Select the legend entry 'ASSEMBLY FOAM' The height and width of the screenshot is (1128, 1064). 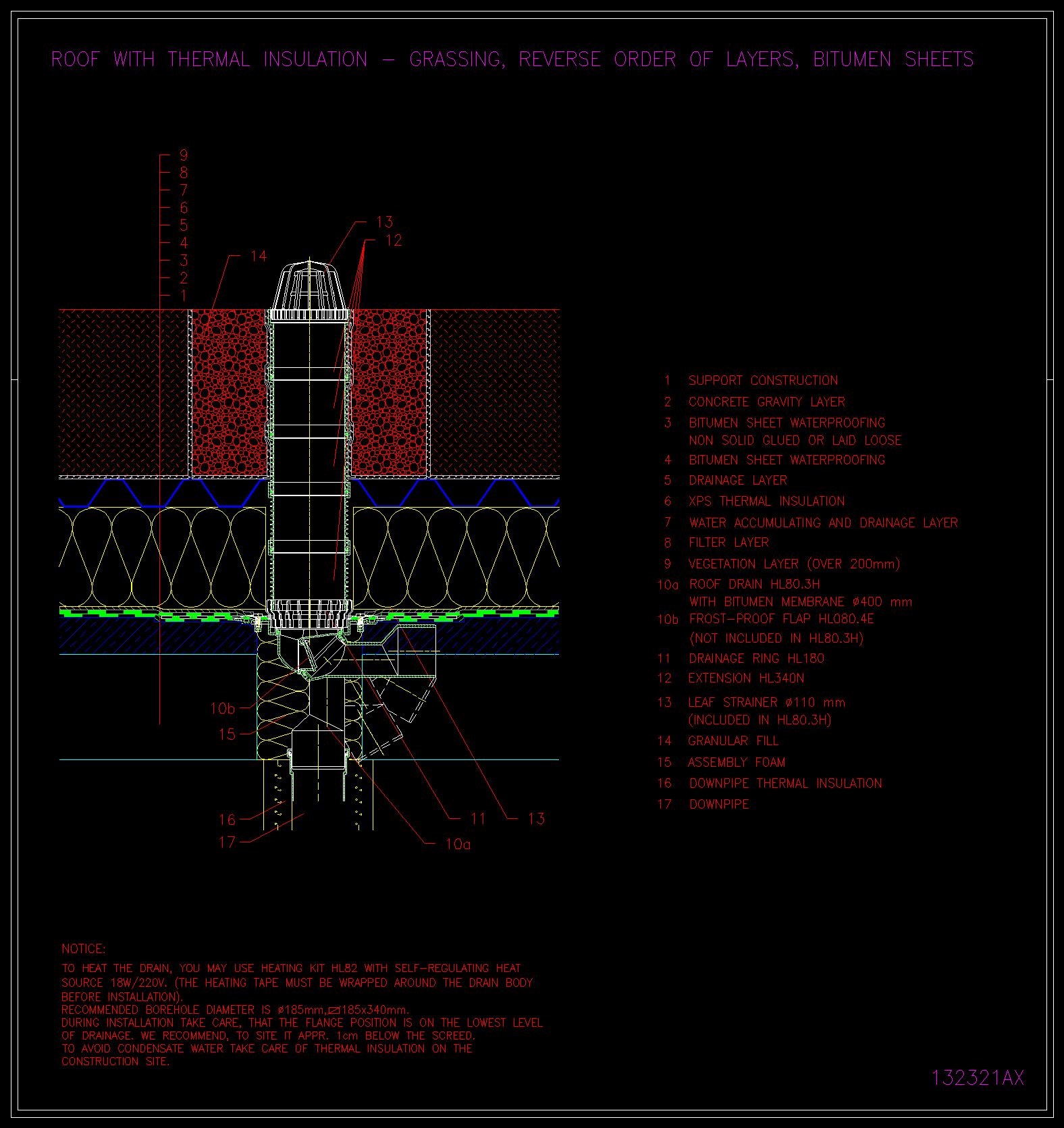tap(737, 763)
